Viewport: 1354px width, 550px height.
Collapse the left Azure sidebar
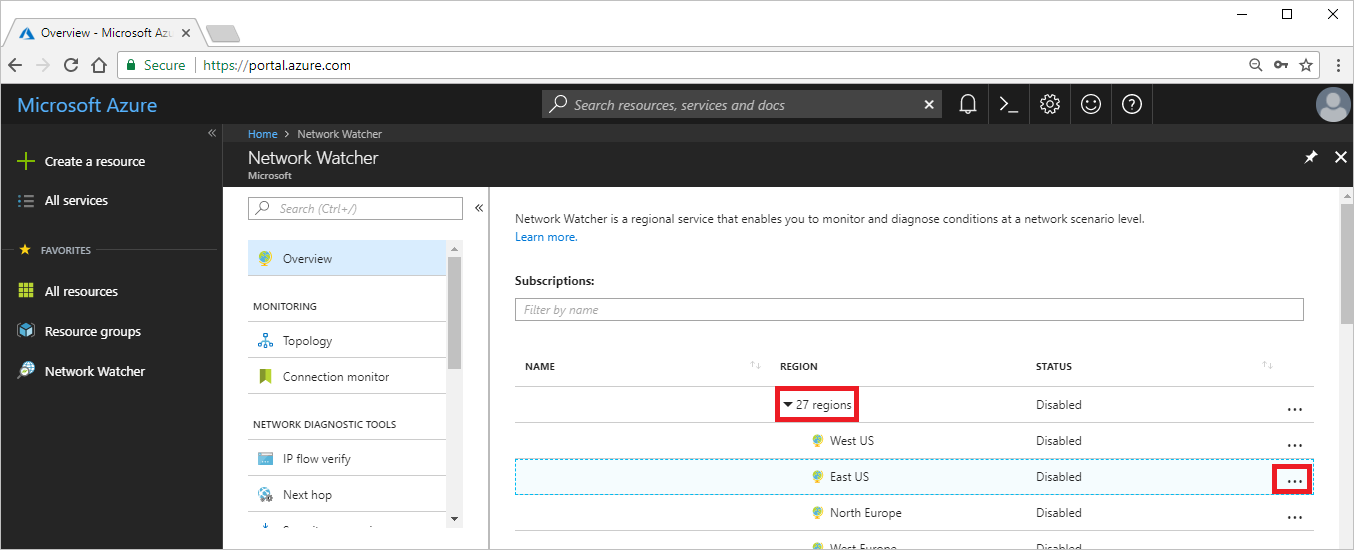click(x=212, y=133)
